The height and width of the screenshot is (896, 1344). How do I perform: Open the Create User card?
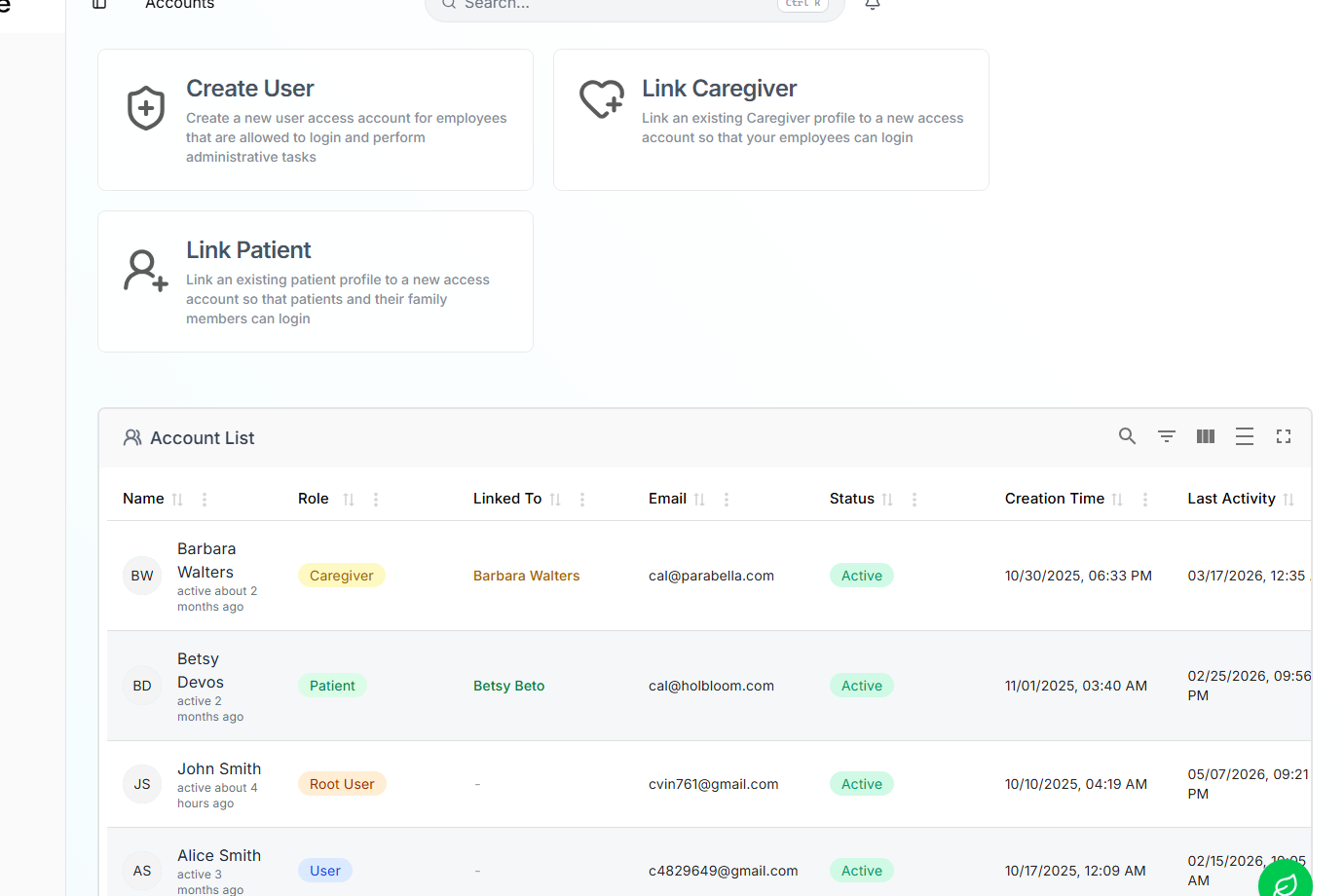point(316,120)
